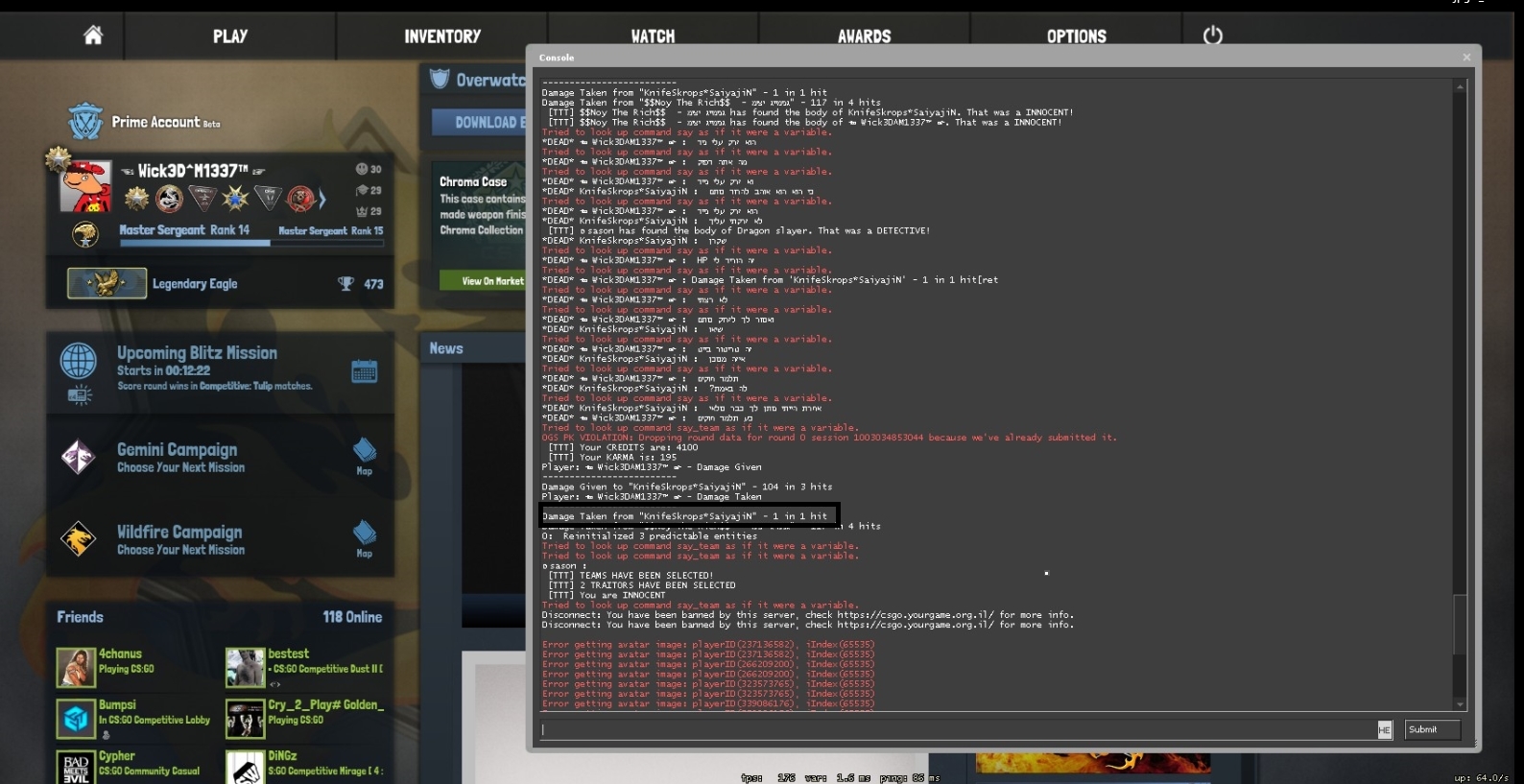Viewport: 1524px width, 784px height.
Task: Click the "Your KARMA is: 195" console line
Action: tap(612, 457)
